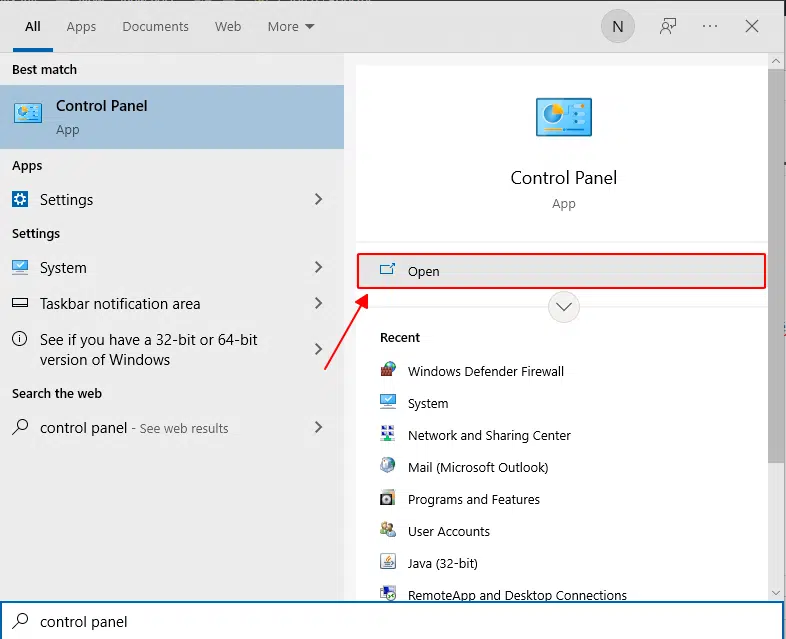Select the Web search tab
The image size is (786, 639).
228,27
